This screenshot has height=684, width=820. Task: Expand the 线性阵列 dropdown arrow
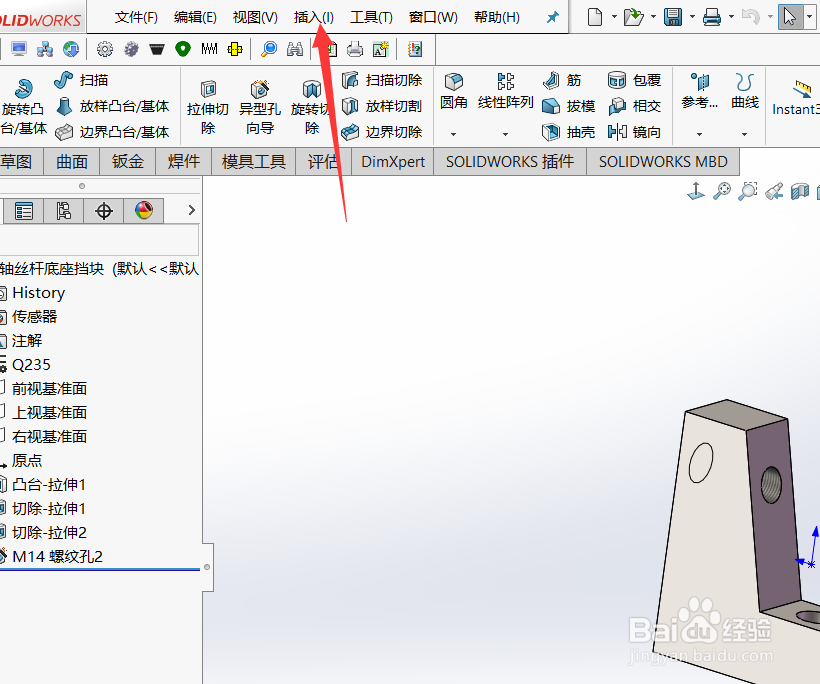click(505, 134)
